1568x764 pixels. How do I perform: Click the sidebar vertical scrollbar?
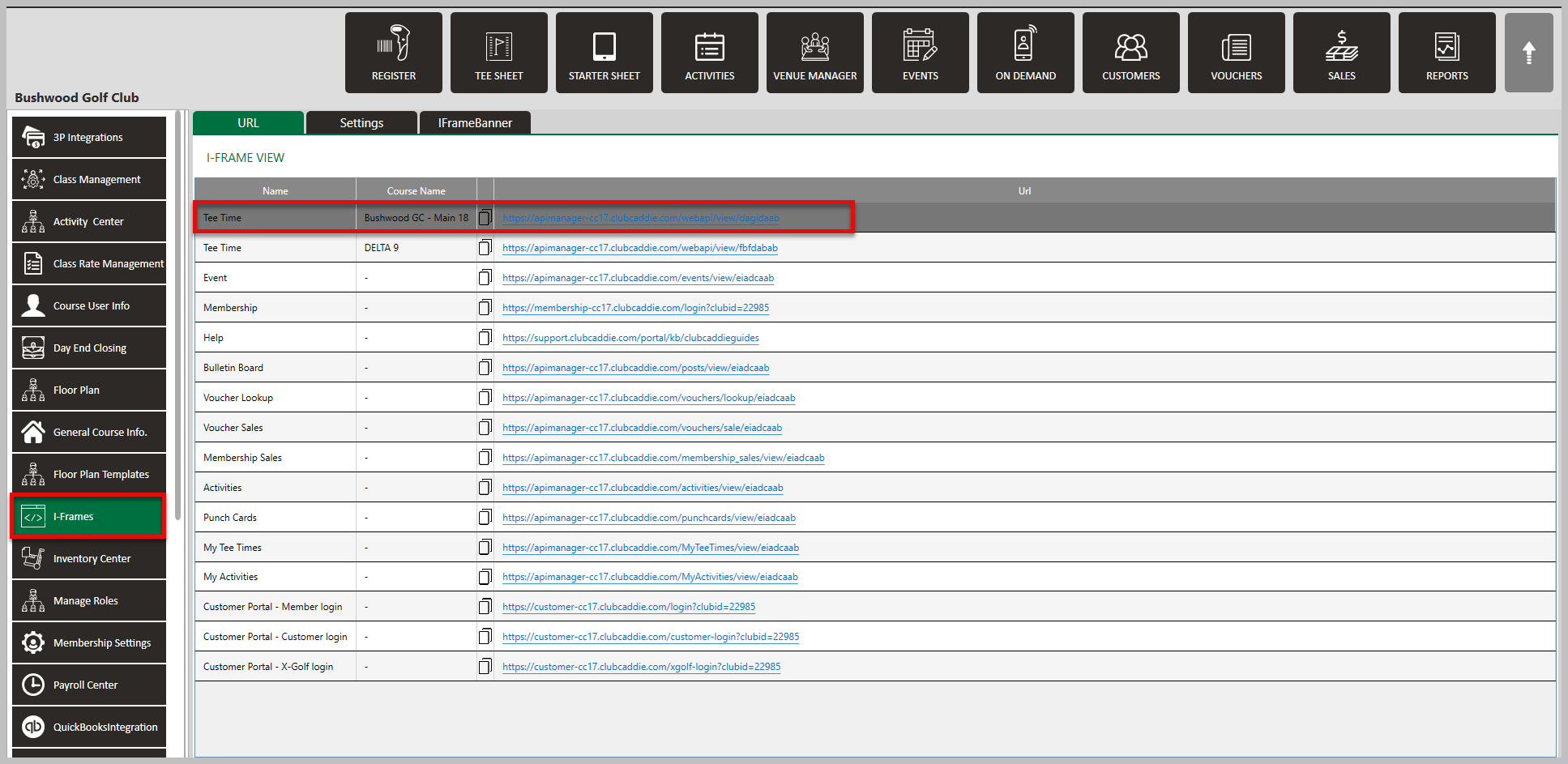click(x=178, y=316)
